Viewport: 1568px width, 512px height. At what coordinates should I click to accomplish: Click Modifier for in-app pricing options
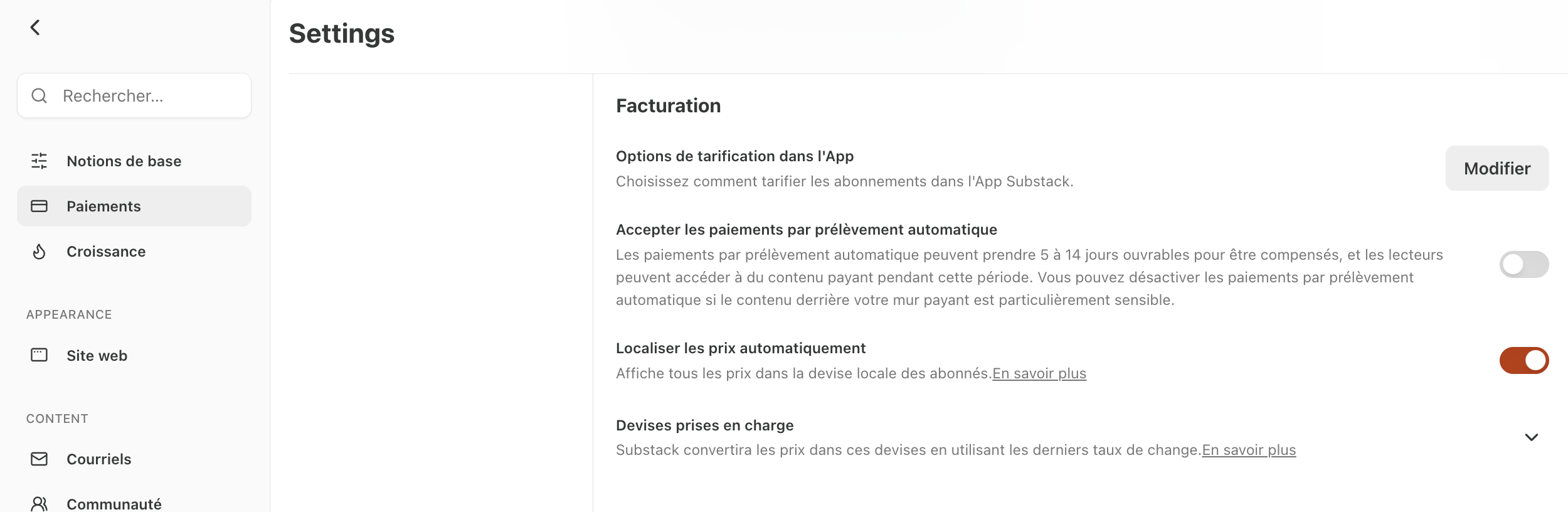click(1497, 168)
